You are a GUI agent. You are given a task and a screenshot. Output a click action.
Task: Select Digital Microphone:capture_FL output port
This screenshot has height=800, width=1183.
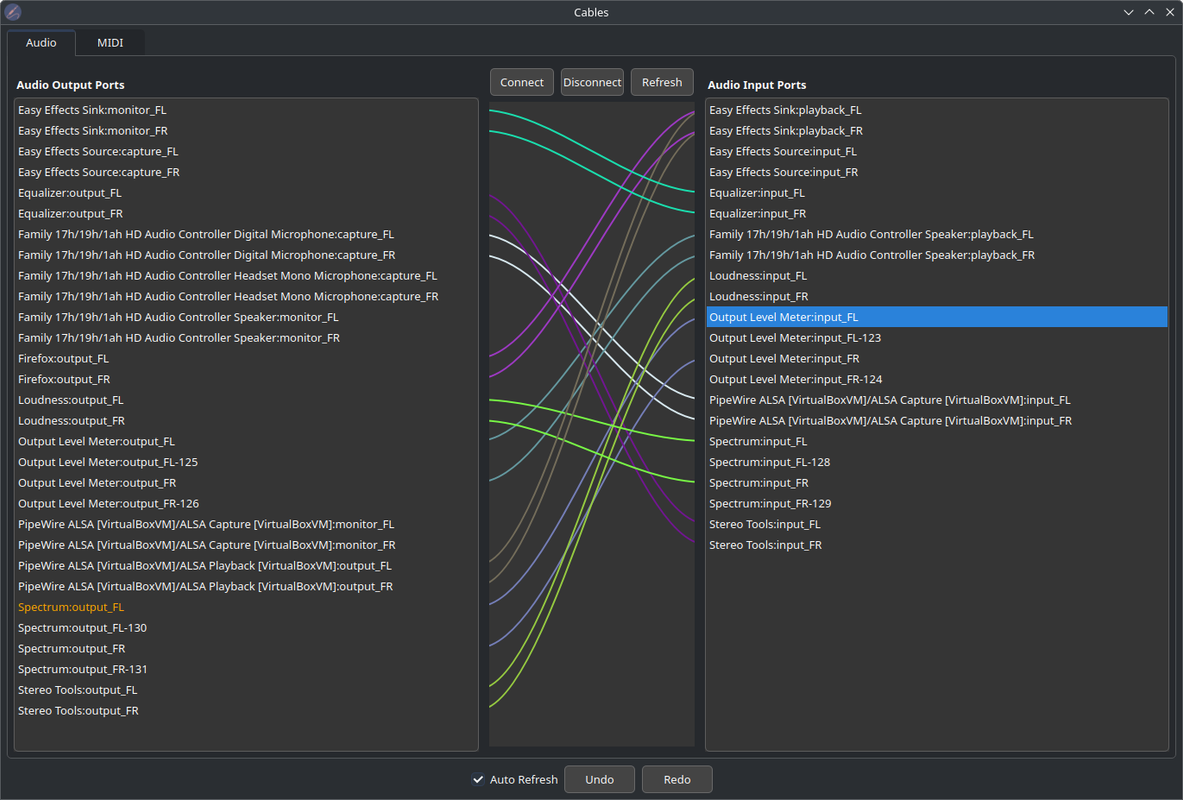click(246, 235)
